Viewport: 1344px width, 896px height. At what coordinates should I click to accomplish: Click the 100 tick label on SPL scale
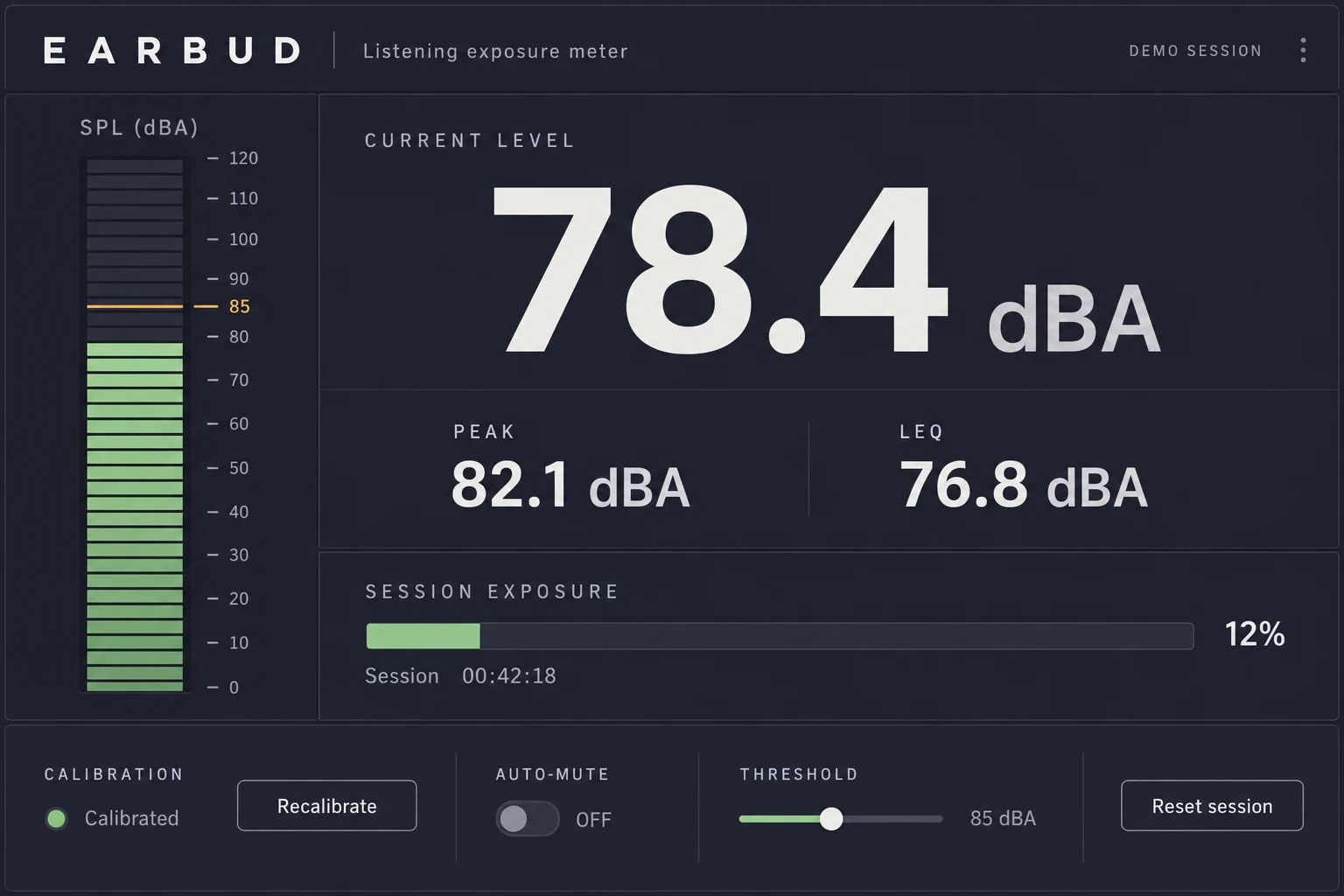pyautogui.click(x=243, y=240)
